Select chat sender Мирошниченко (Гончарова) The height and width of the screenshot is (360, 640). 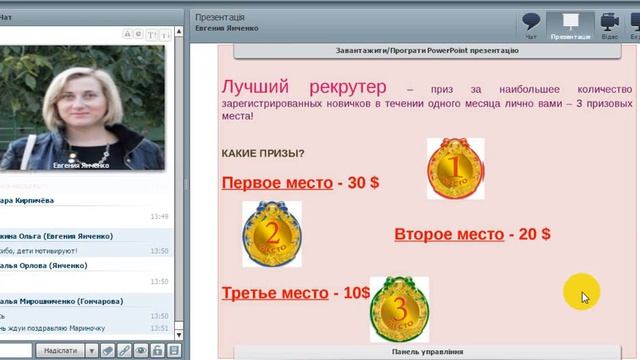(62, 302)
